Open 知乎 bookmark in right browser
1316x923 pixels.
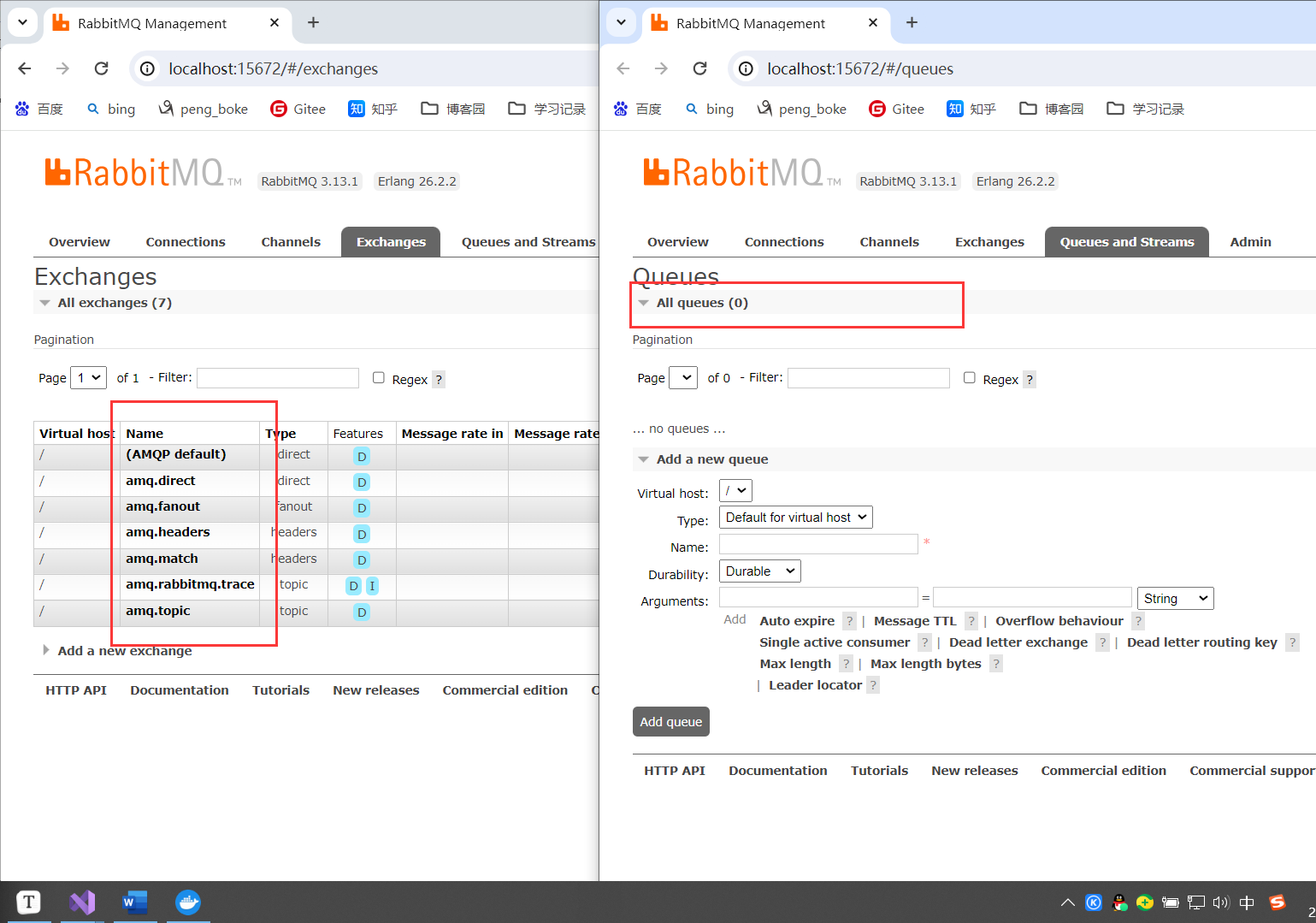971,109
